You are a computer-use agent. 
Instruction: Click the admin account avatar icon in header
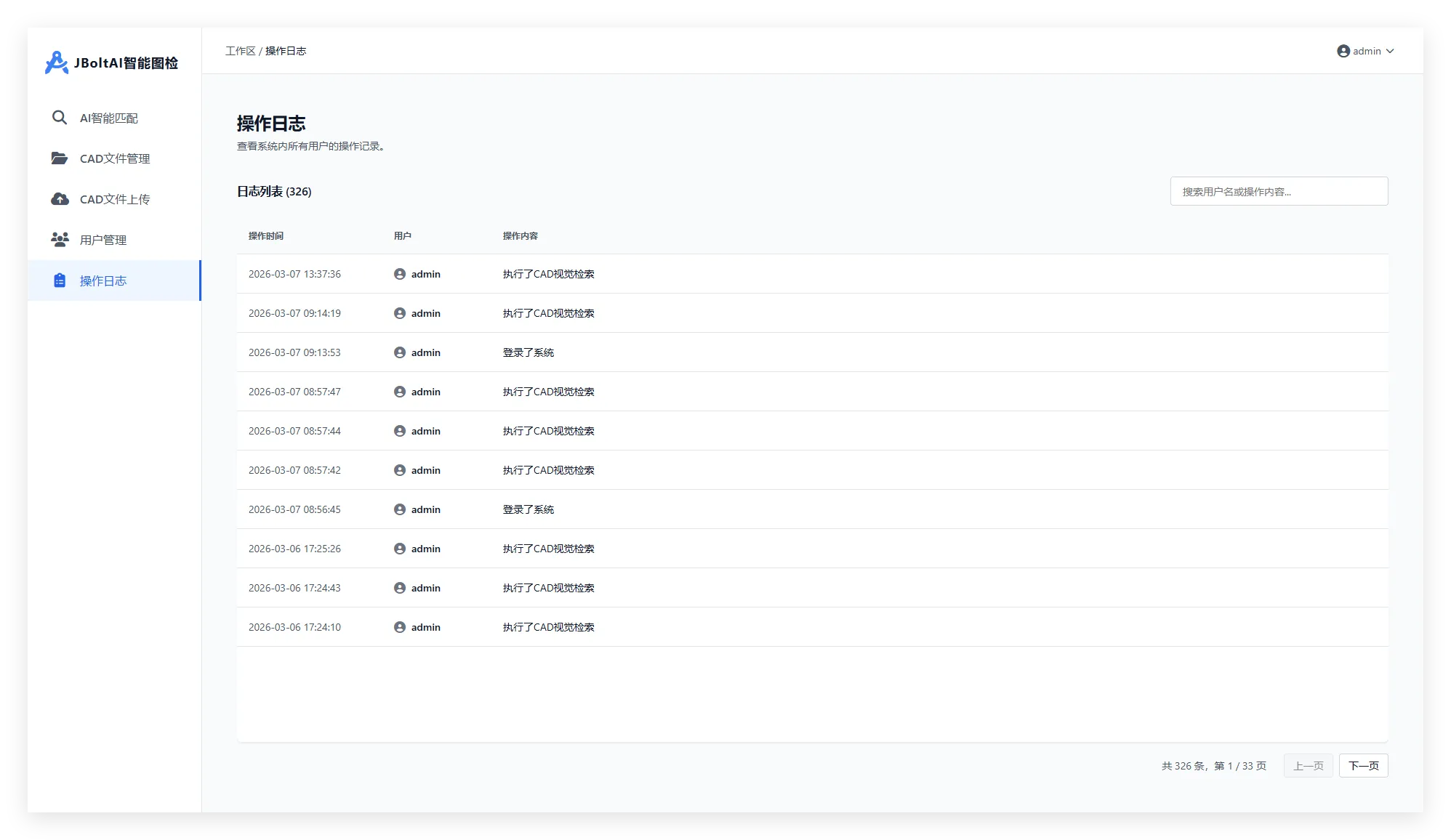click(x=1343, y=51)
